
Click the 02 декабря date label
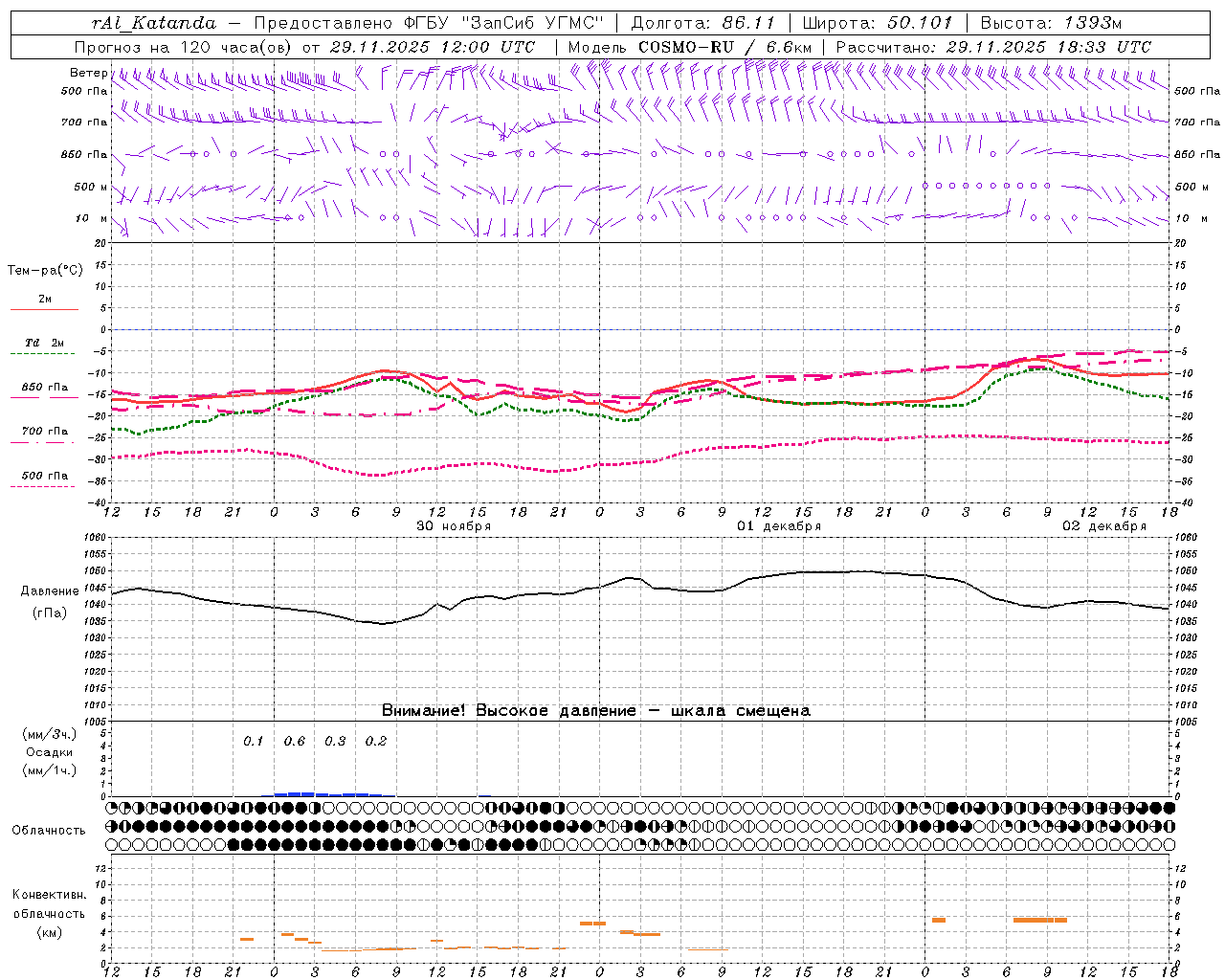[1104, 526]
